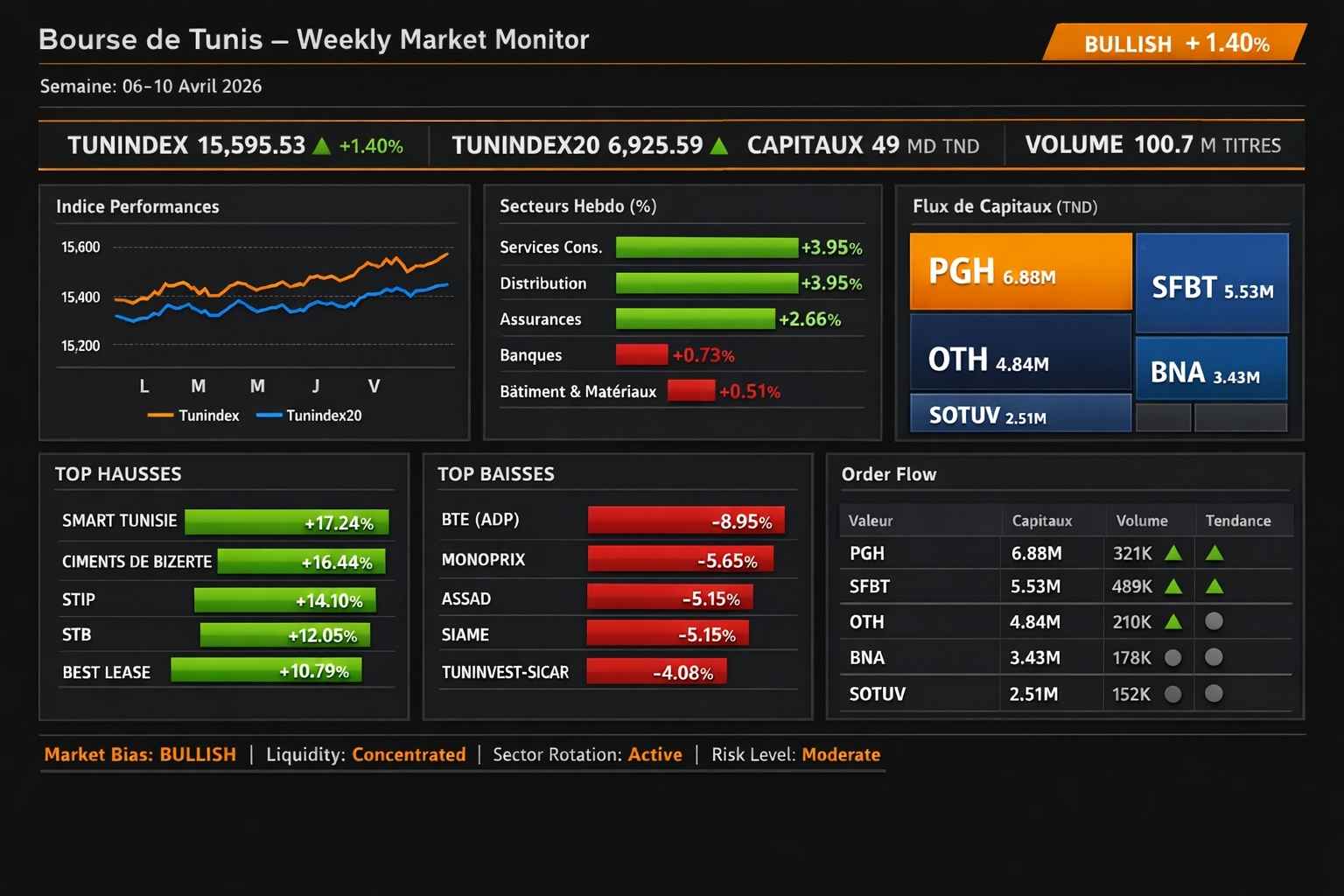Click the "Secteurs Hebdo (%)" panel title
This screenshot has height=896, width=1344.
coord(578,206)
